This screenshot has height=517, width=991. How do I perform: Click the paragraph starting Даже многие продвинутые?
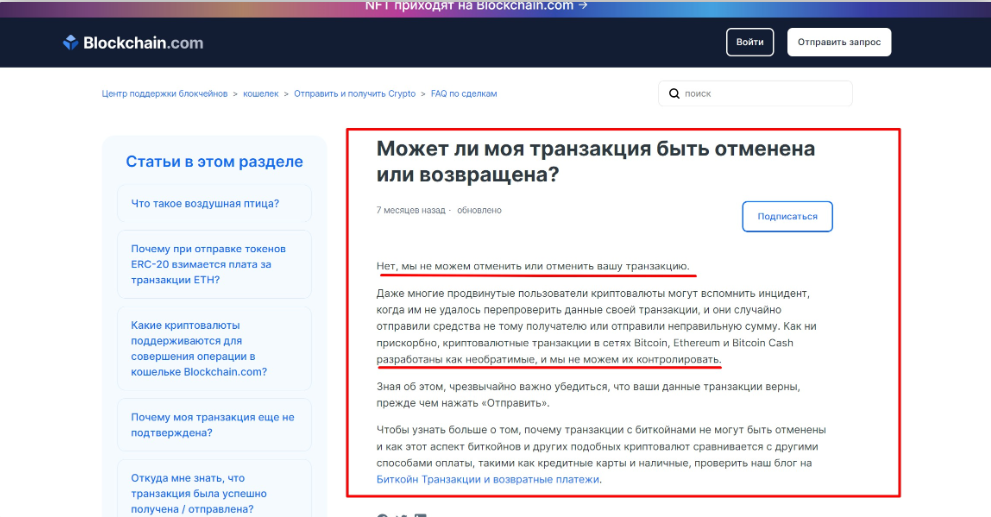point(597,326)
